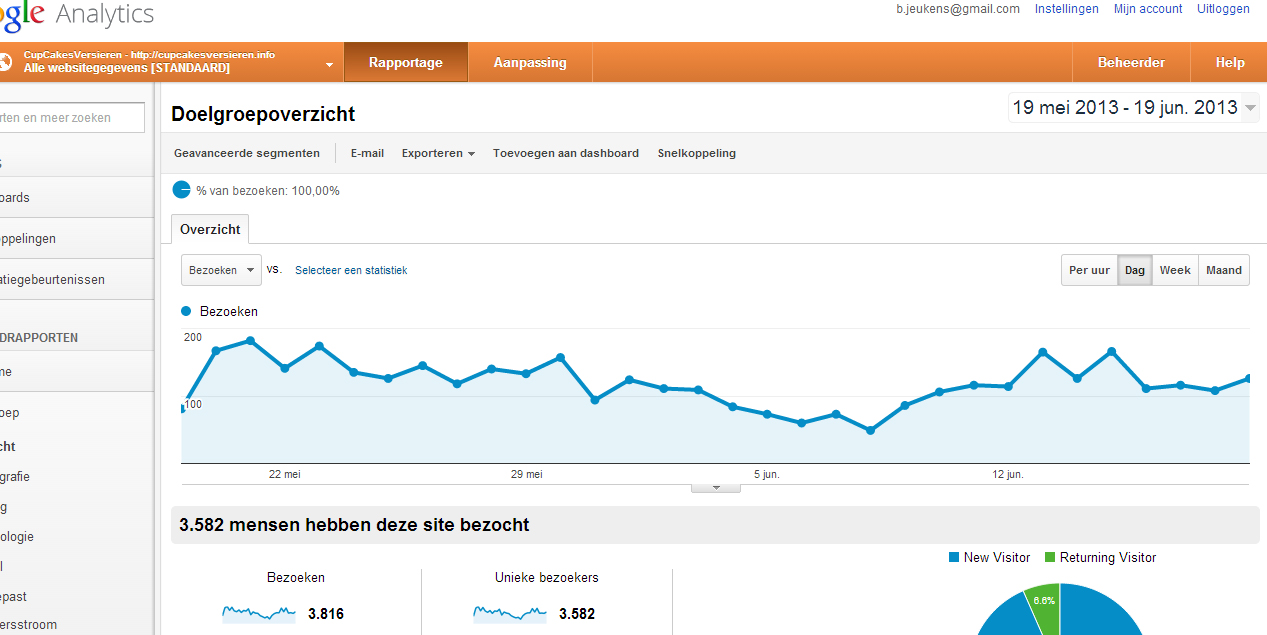Select the Dag interval button
This screenshot has width=1267, height=635.
1135,270
